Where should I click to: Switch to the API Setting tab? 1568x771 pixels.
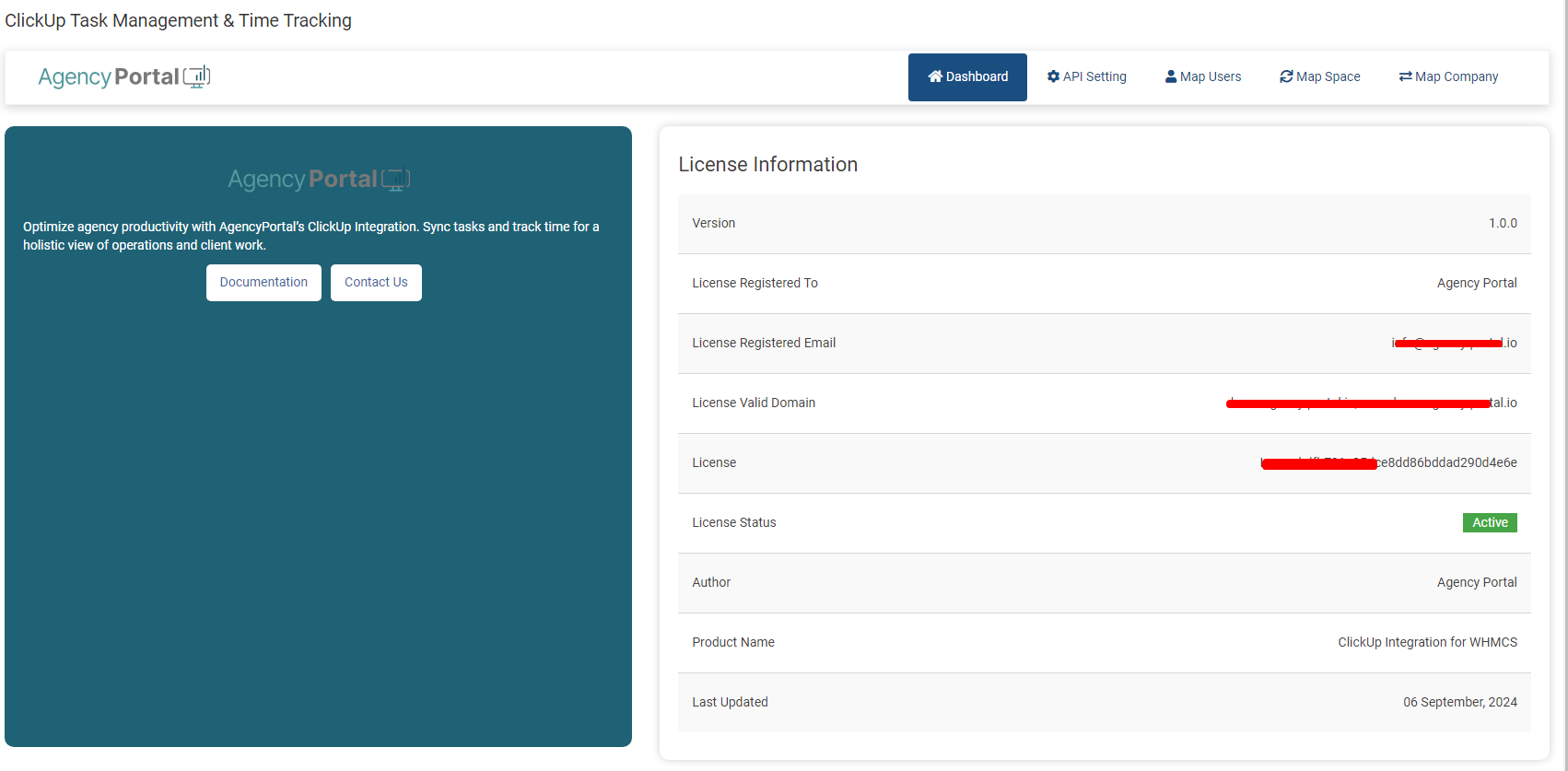[1086, 77]
